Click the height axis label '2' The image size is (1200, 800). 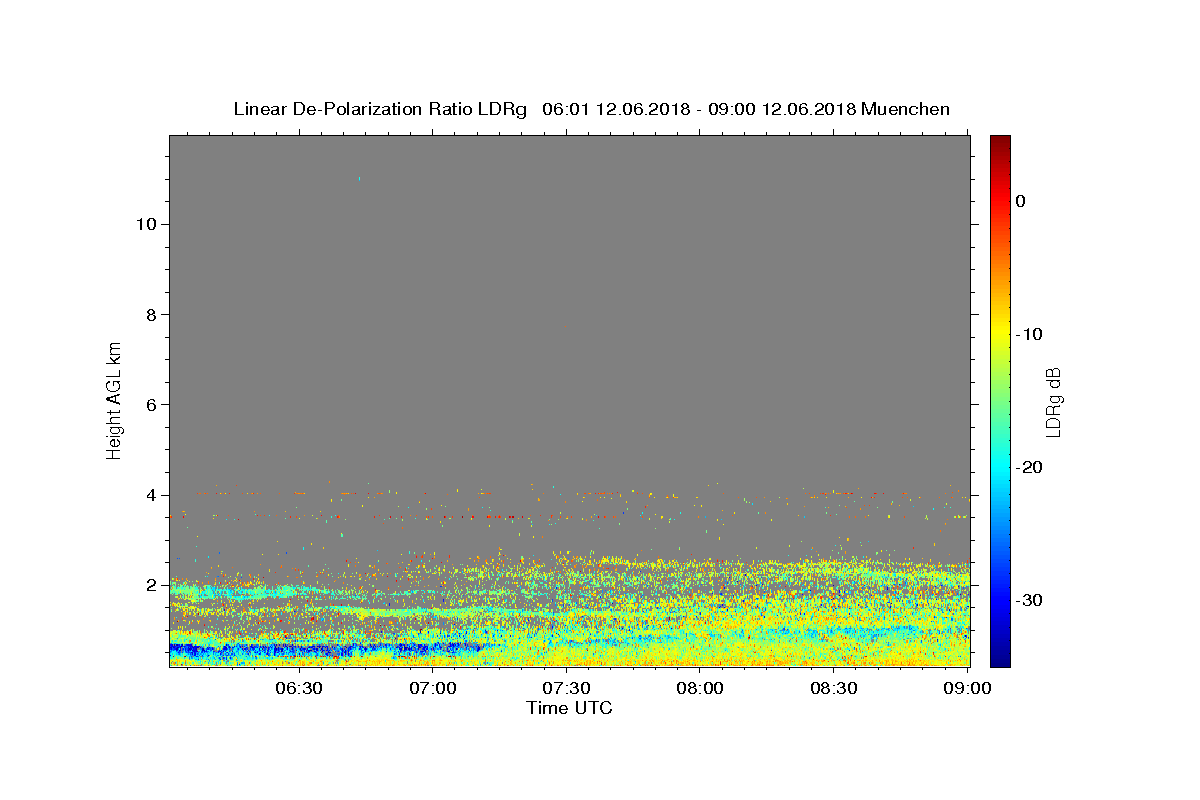click(x=152, y=585)
